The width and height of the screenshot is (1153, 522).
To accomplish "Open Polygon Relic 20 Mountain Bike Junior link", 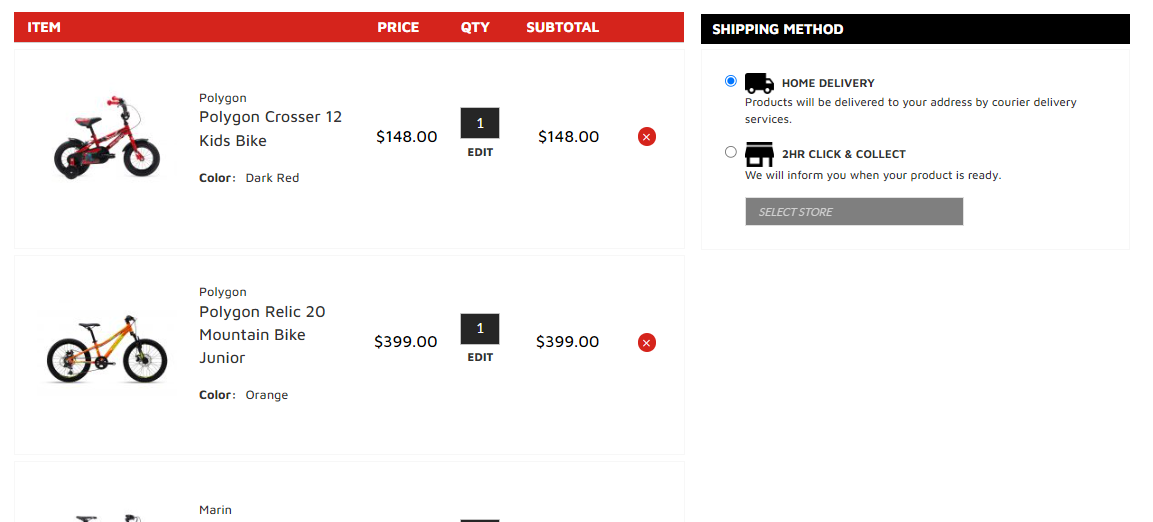I will click(x=263, y=335).
